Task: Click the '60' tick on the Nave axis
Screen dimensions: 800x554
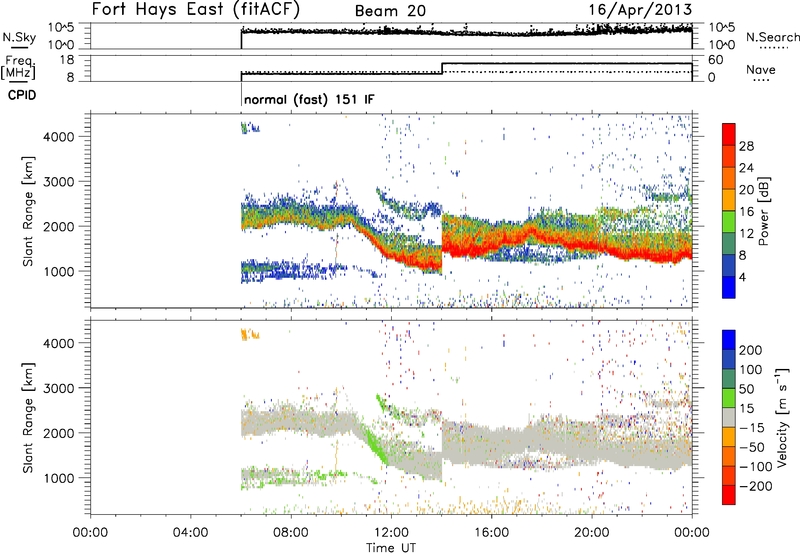Action: [715, 60]
